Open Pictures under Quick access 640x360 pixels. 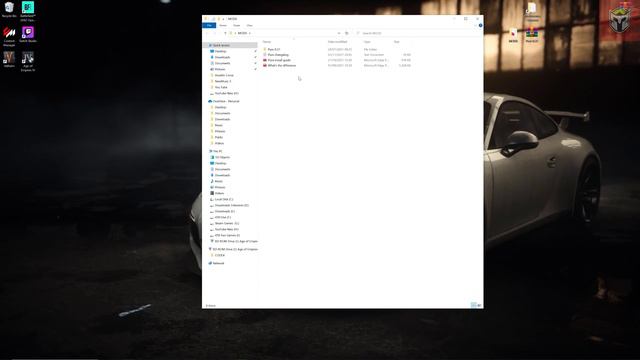click(x=220, y=69)
